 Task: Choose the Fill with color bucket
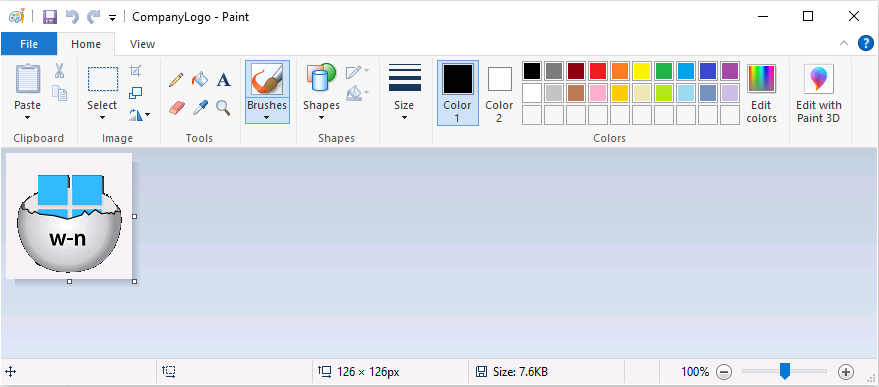(x=200, y=80)
